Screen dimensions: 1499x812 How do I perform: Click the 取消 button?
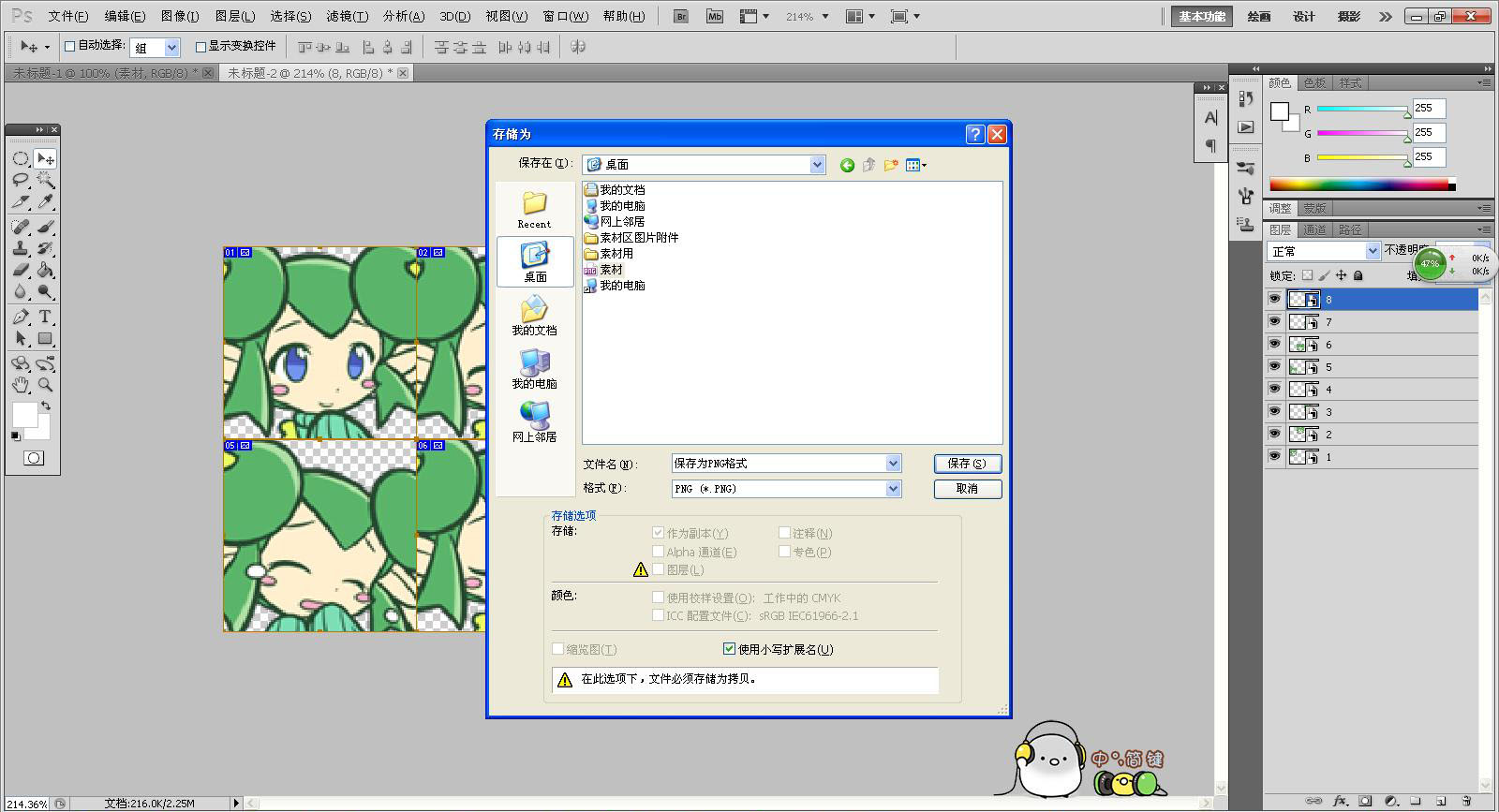(x=968, y=489)
